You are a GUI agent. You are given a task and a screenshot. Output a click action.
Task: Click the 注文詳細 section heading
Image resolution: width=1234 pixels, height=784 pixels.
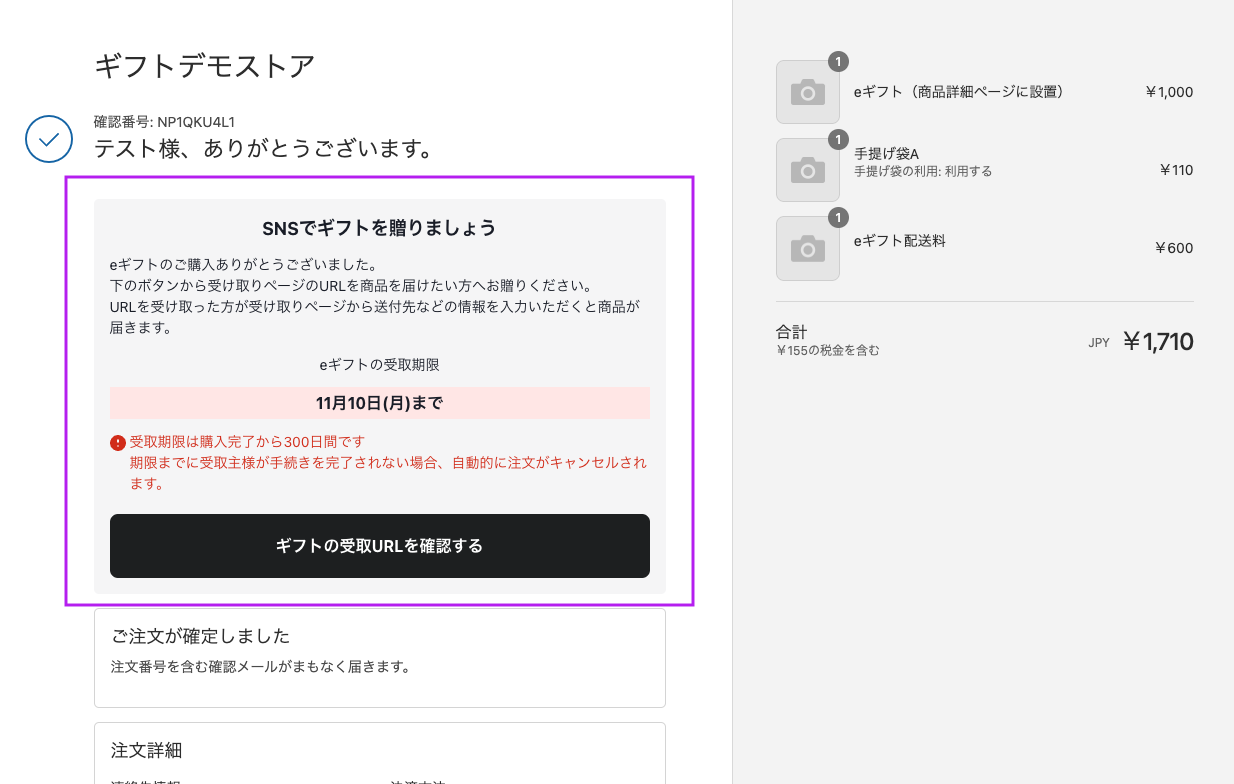coord(146,750)
